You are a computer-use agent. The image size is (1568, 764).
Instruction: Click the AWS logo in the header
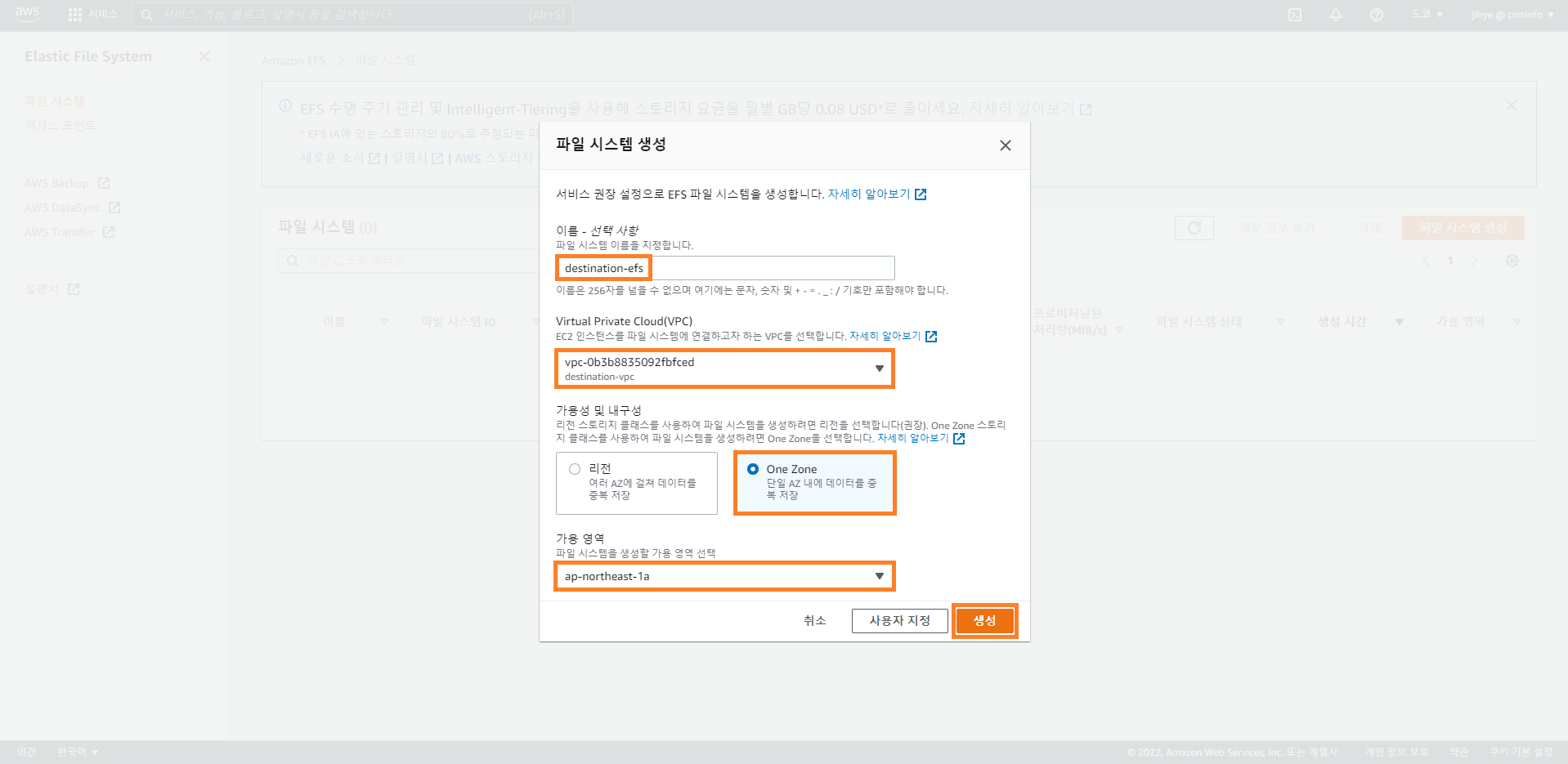[27, 14]
